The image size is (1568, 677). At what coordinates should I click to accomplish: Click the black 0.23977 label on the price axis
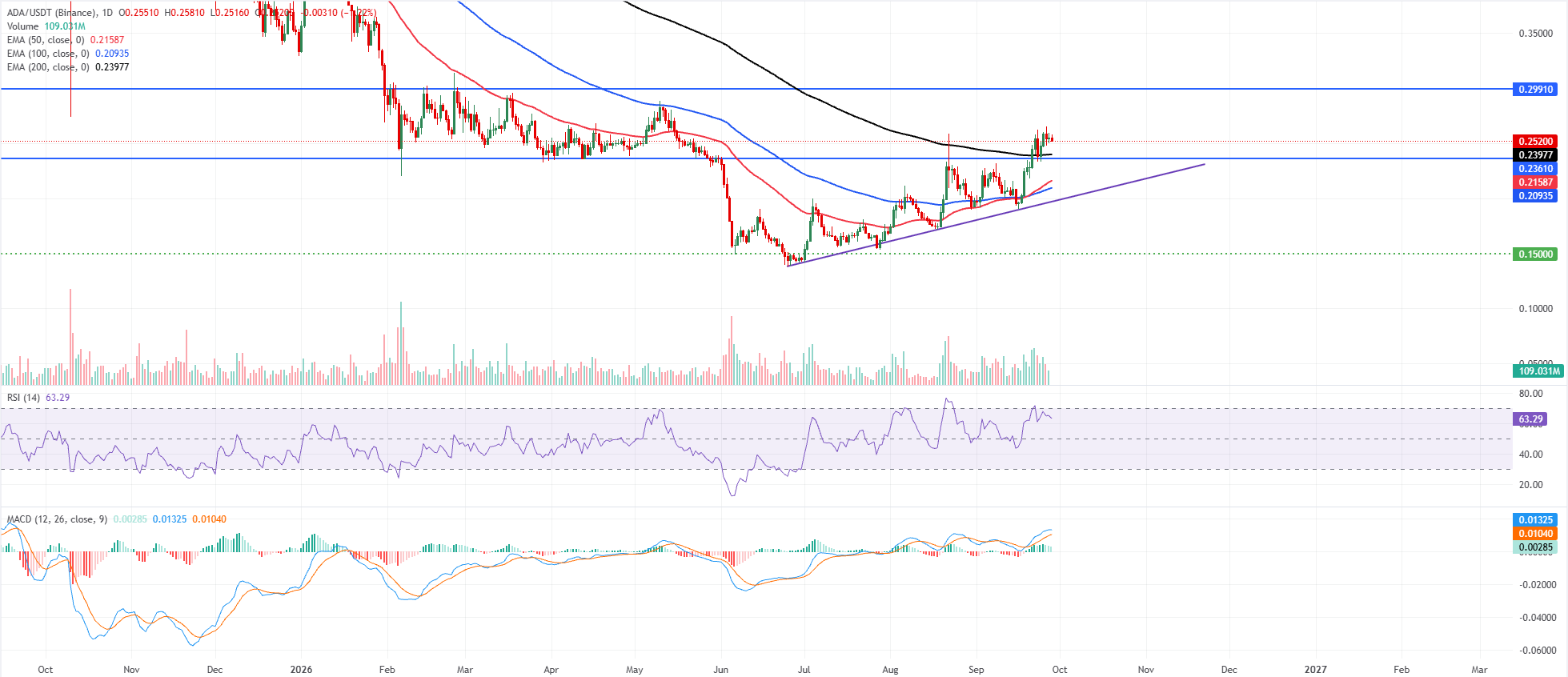[1536, 155]
